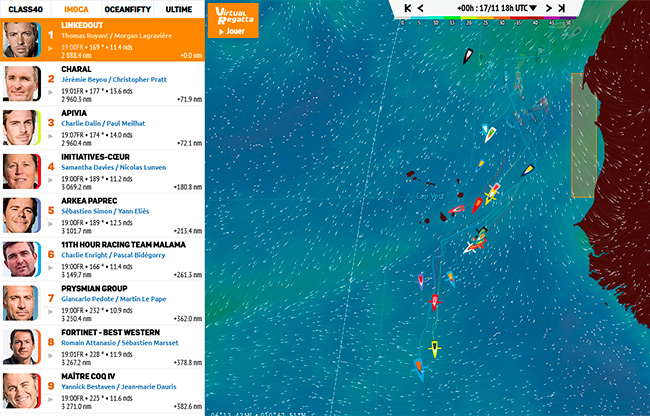Select the APIVIA boat name
Image resolution: width=650 pixels, height=416 pixels.
pos(74,113)
